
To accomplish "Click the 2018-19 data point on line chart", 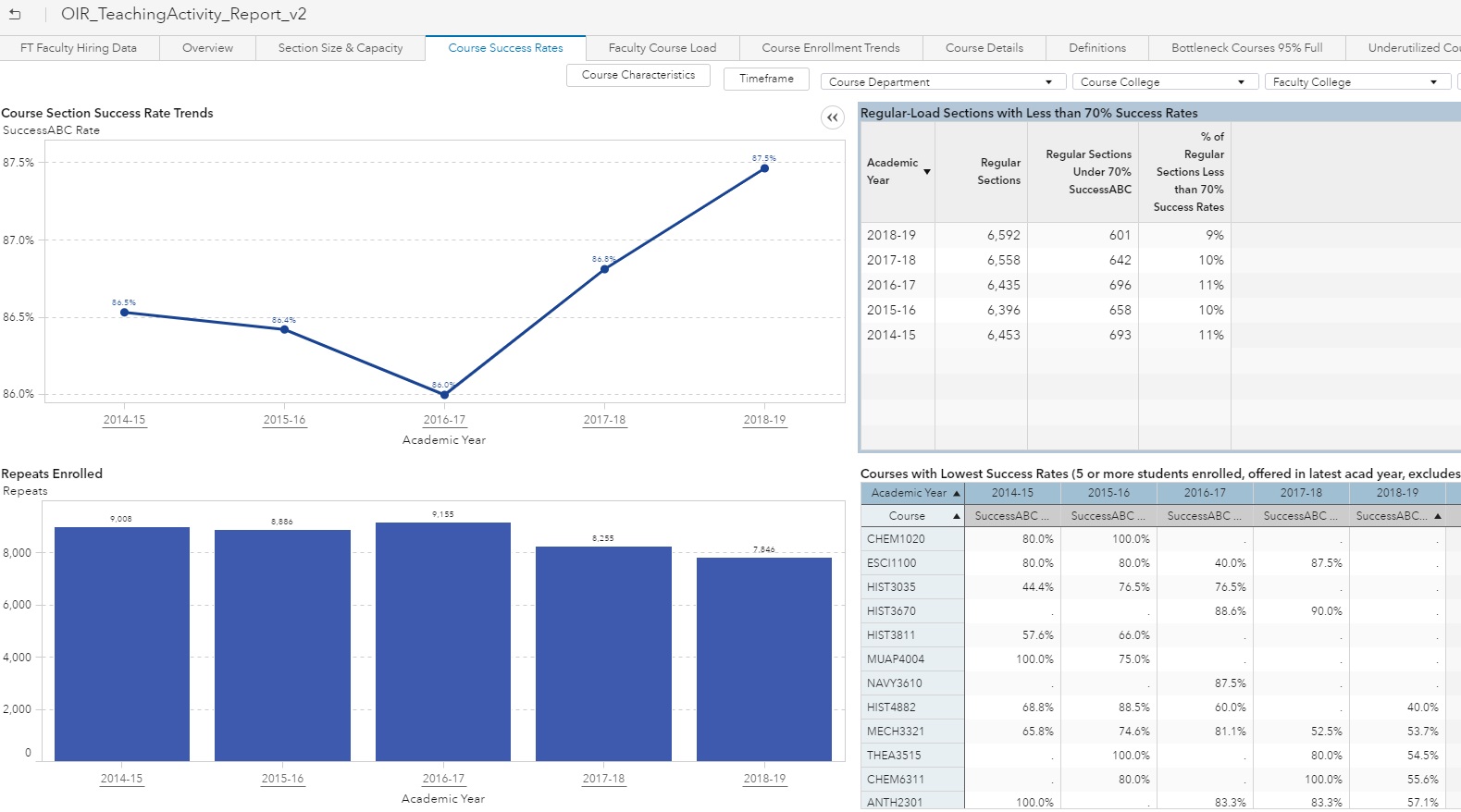I will pyautogui.click(x=764, y=168).
